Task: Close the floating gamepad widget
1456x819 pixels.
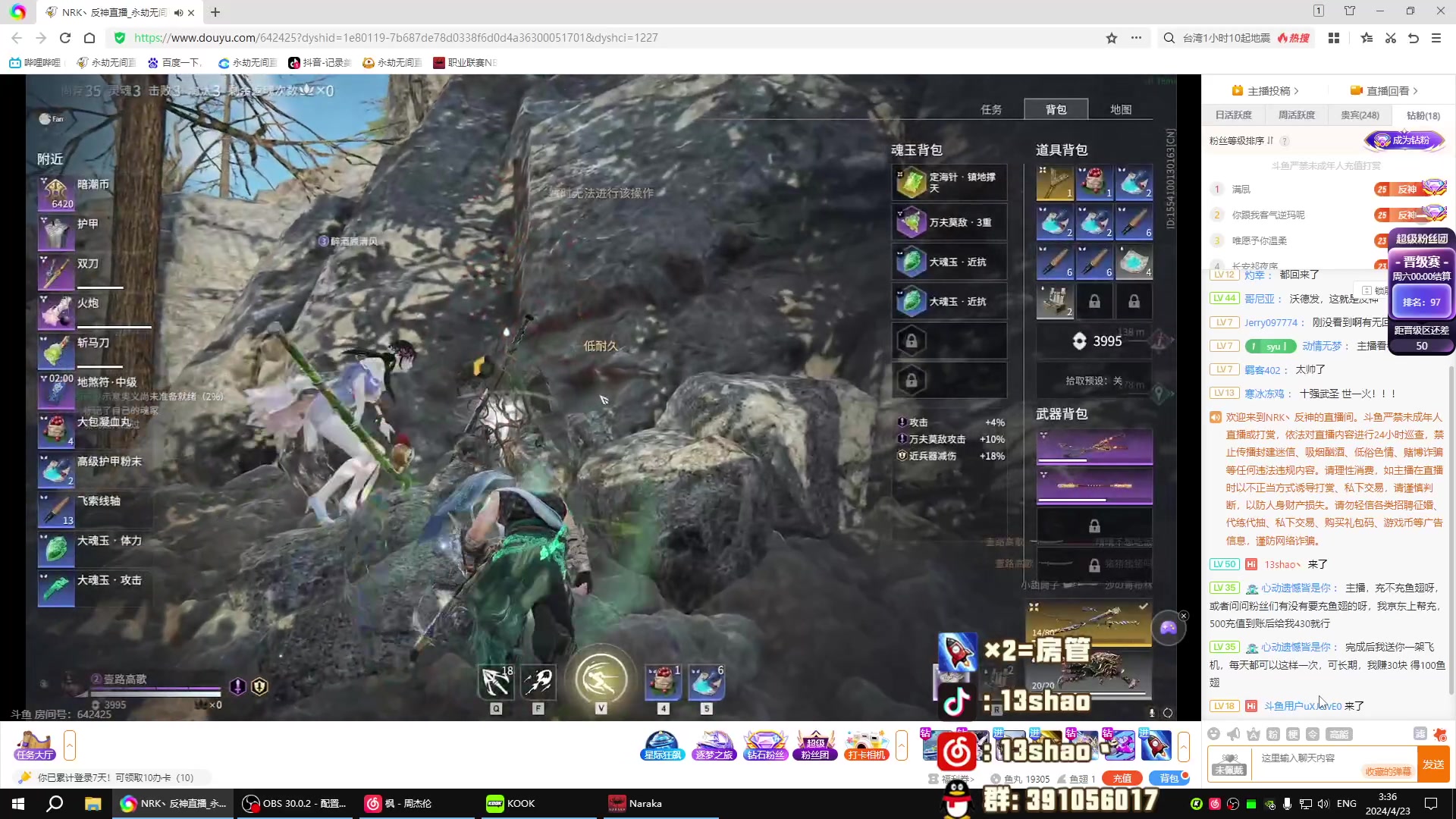Action: click(1184, 616)
